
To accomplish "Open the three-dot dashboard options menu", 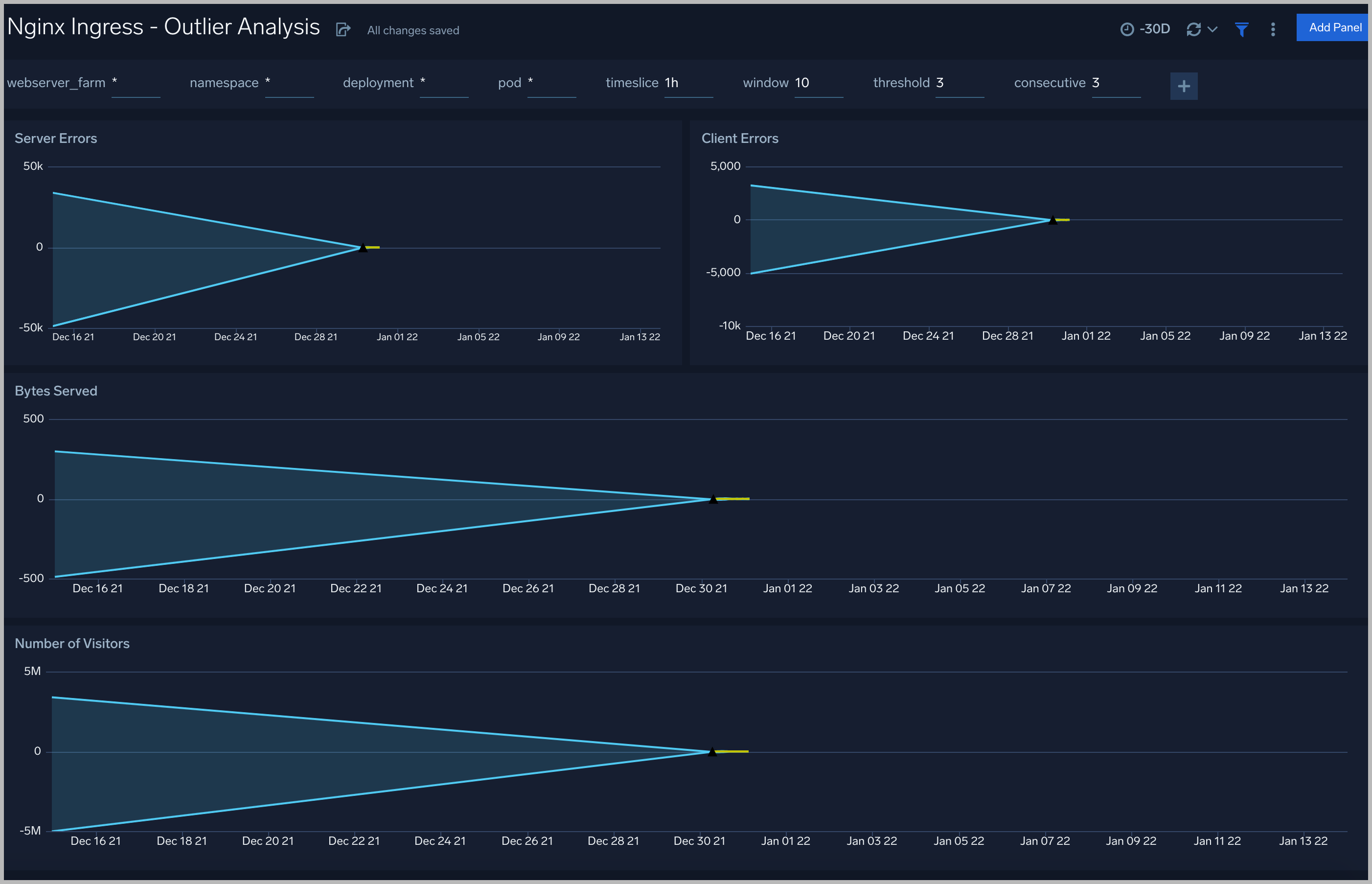I will coord(1272,29).
